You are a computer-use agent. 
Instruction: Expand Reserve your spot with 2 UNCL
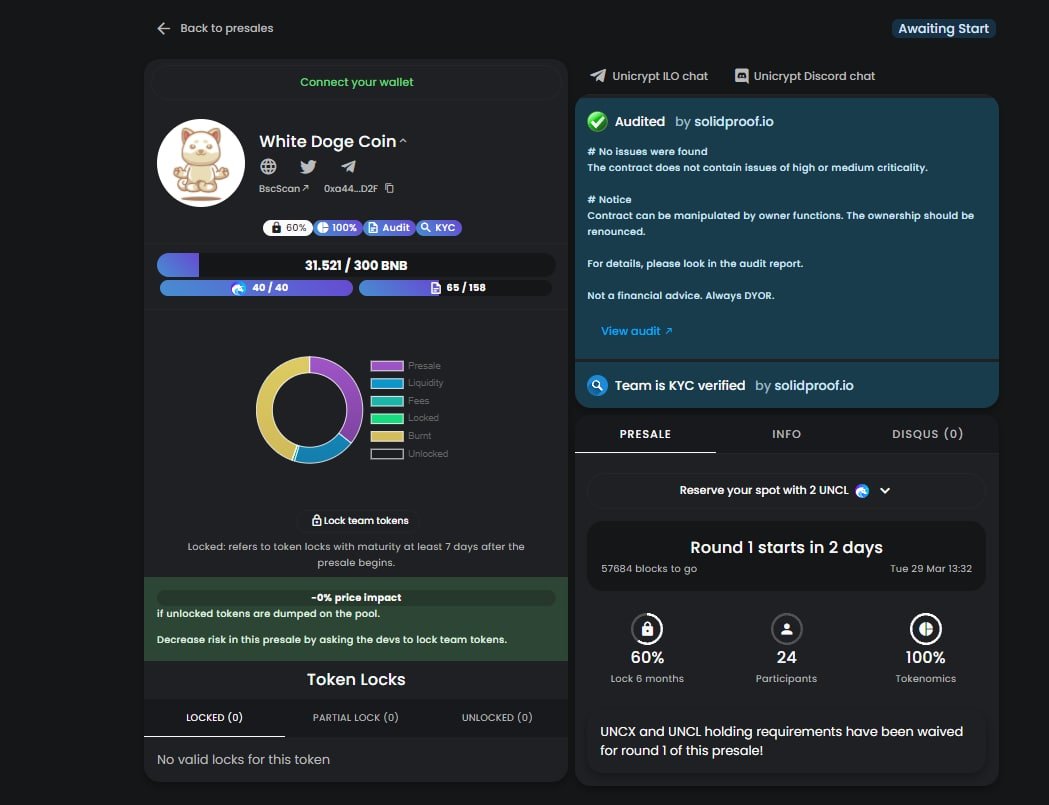point(885,490)
